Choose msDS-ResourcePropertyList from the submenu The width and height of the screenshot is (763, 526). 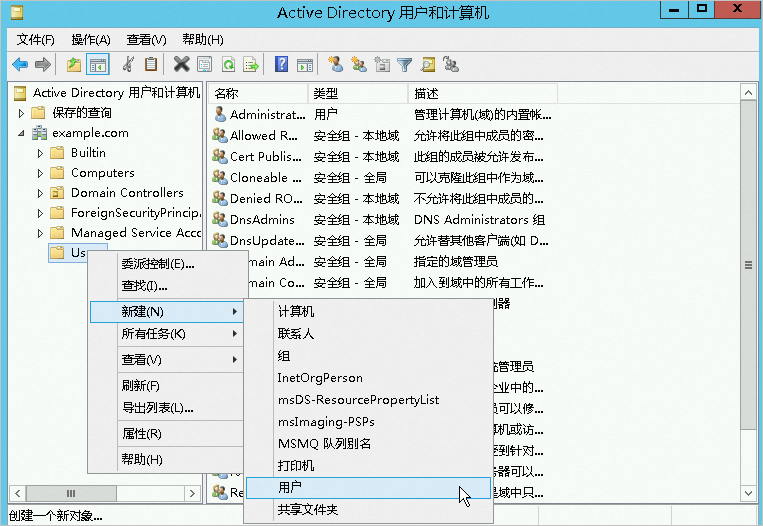click(x=368, y=399)
